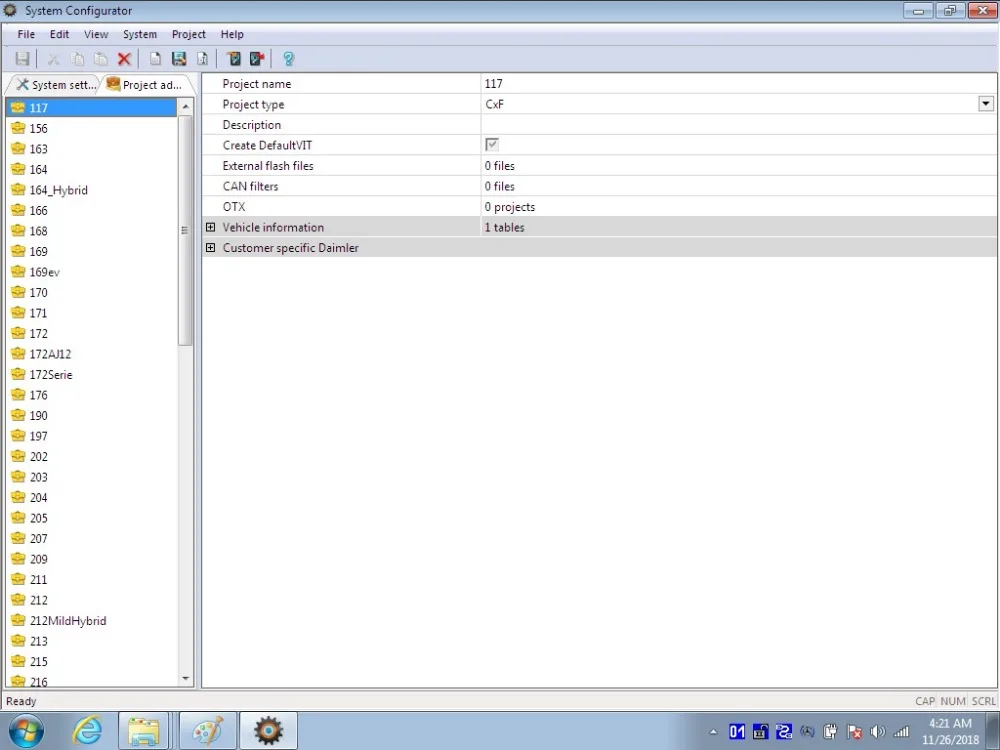Open the Project type dropdown arrow
Screen dimensions: 1000x750
point(986,104)
